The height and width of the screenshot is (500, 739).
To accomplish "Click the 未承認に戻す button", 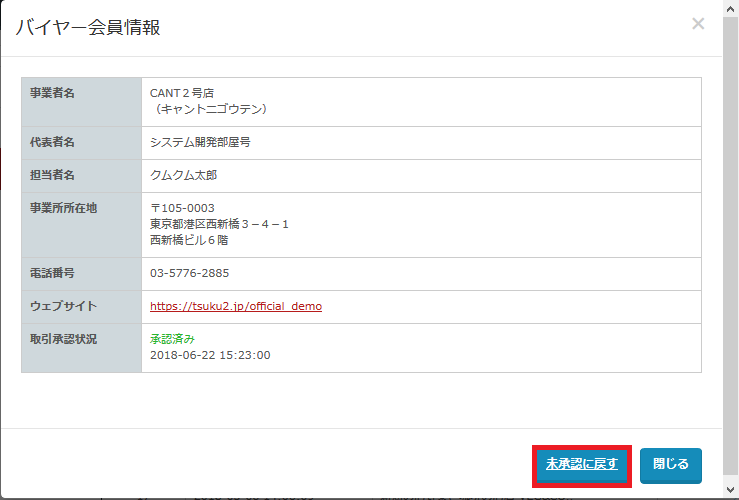I will point(581,464).
